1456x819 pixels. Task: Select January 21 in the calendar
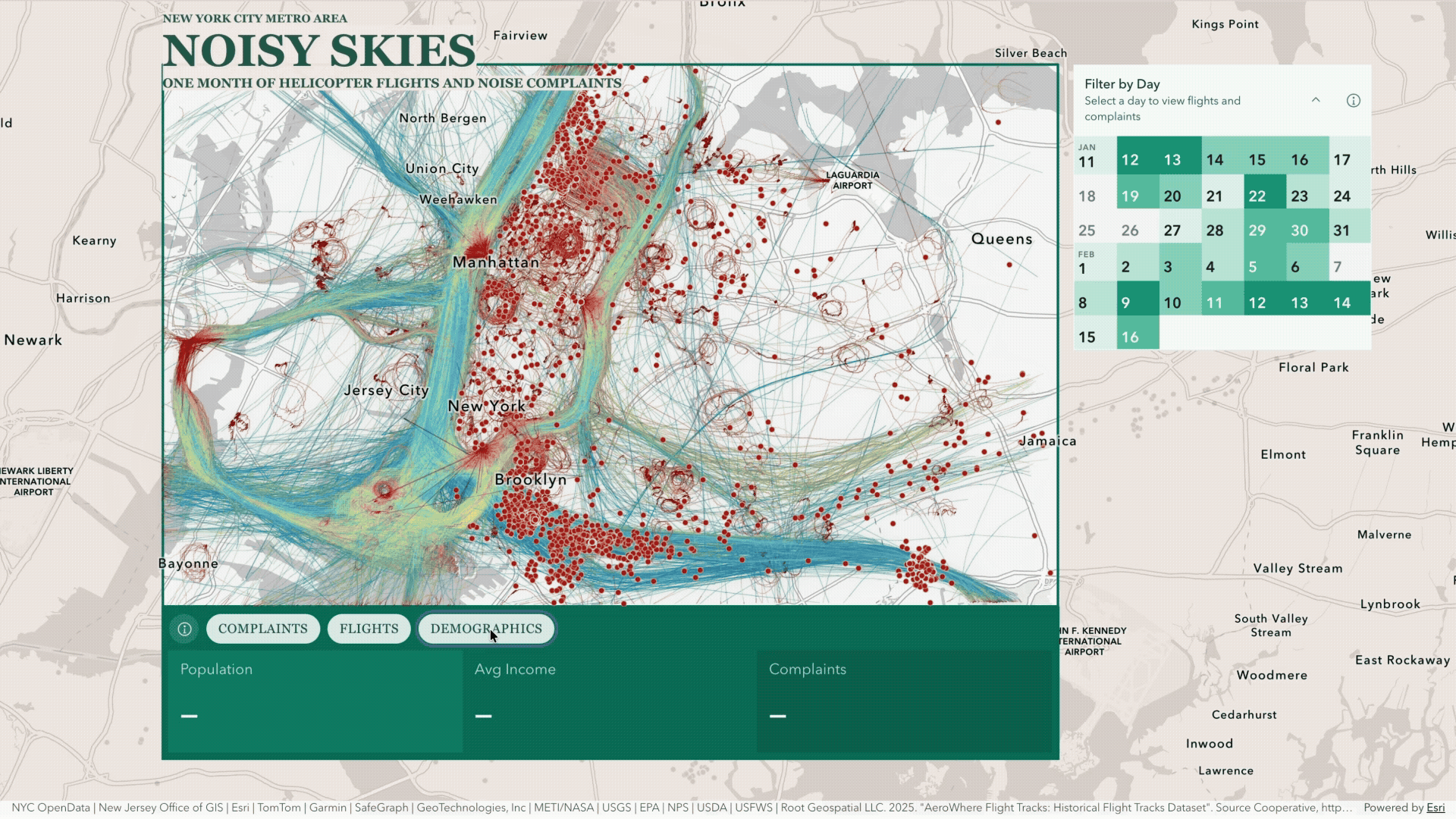click(x=1222, y=192)
